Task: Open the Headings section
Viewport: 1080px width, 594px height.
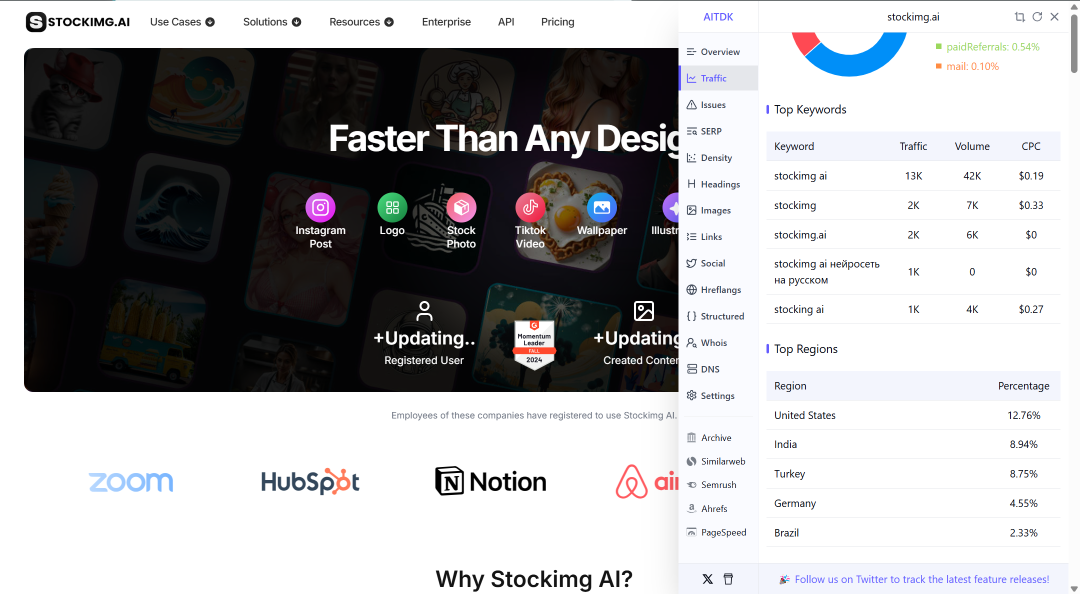Action: pos(718,184)
